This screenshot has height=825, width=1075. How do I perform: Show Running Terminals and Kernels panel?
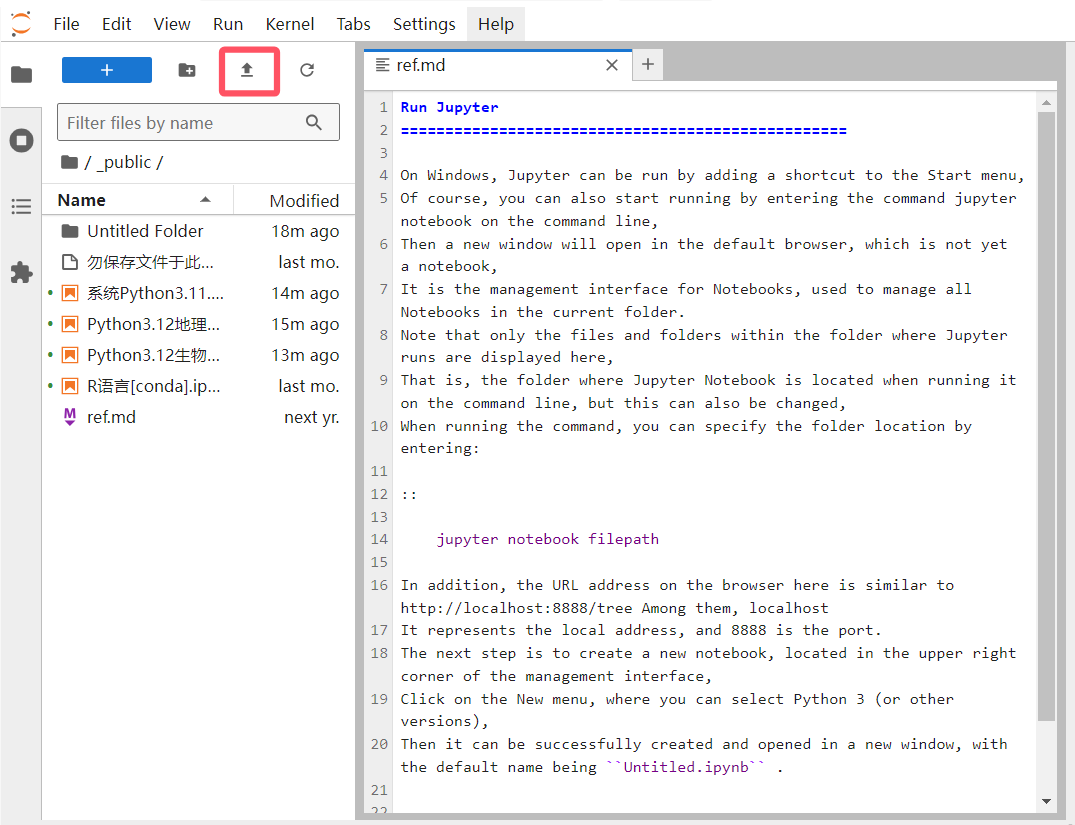click(21, 141)
